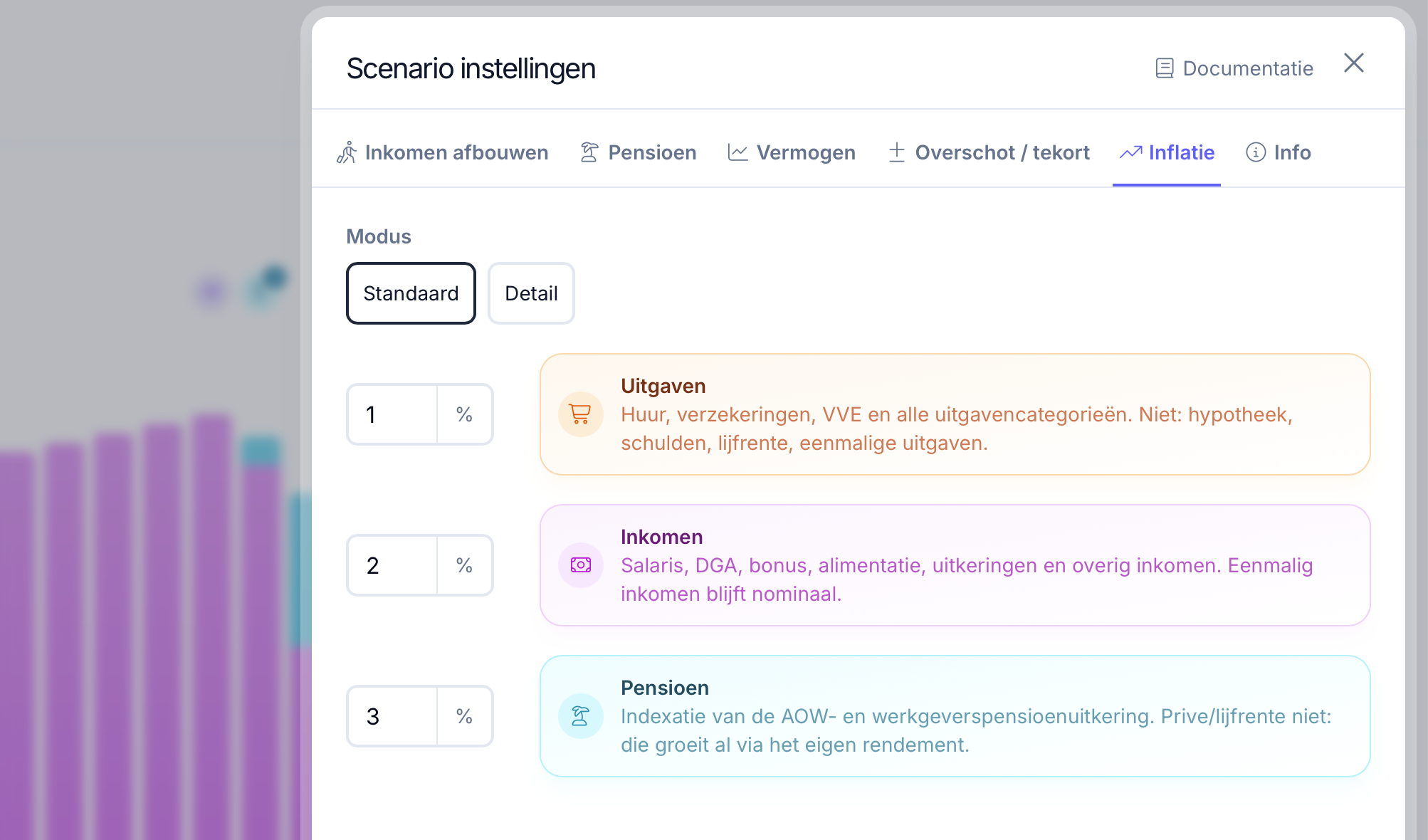Focus the Inkomen inflation percentage field
1428x840 pixels.
(392, 565)
